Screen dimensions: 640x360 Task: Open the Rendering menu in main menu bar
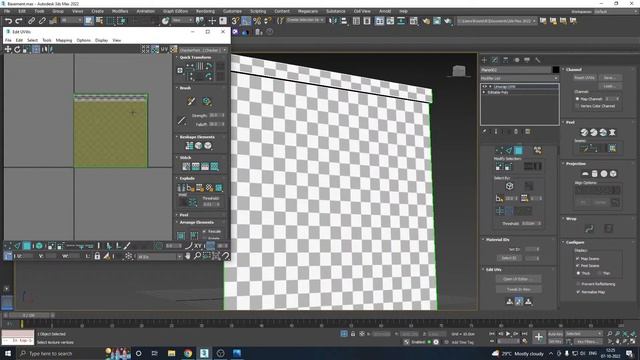[205, 11]
